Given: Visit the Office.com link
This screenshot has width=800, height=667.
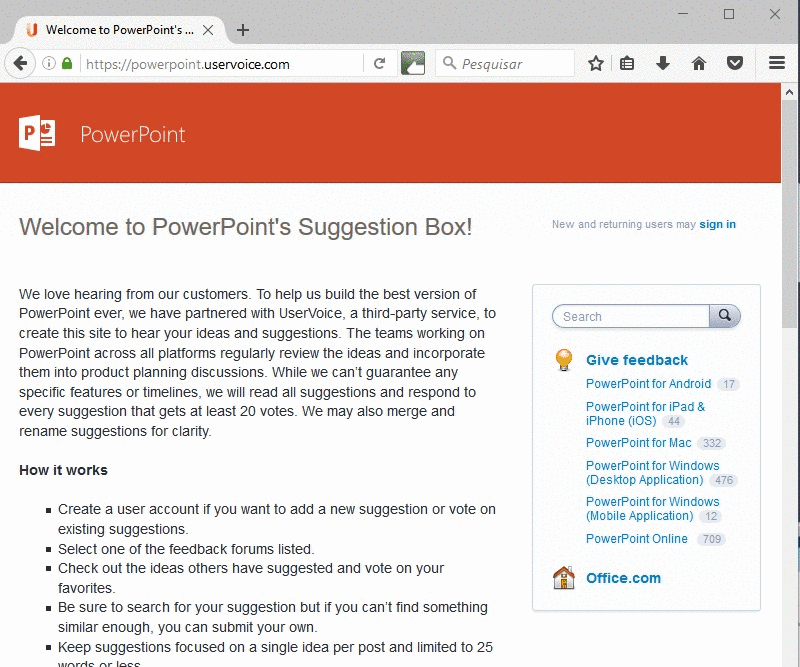Looking at the screenshot, I should tap(623, 578).
